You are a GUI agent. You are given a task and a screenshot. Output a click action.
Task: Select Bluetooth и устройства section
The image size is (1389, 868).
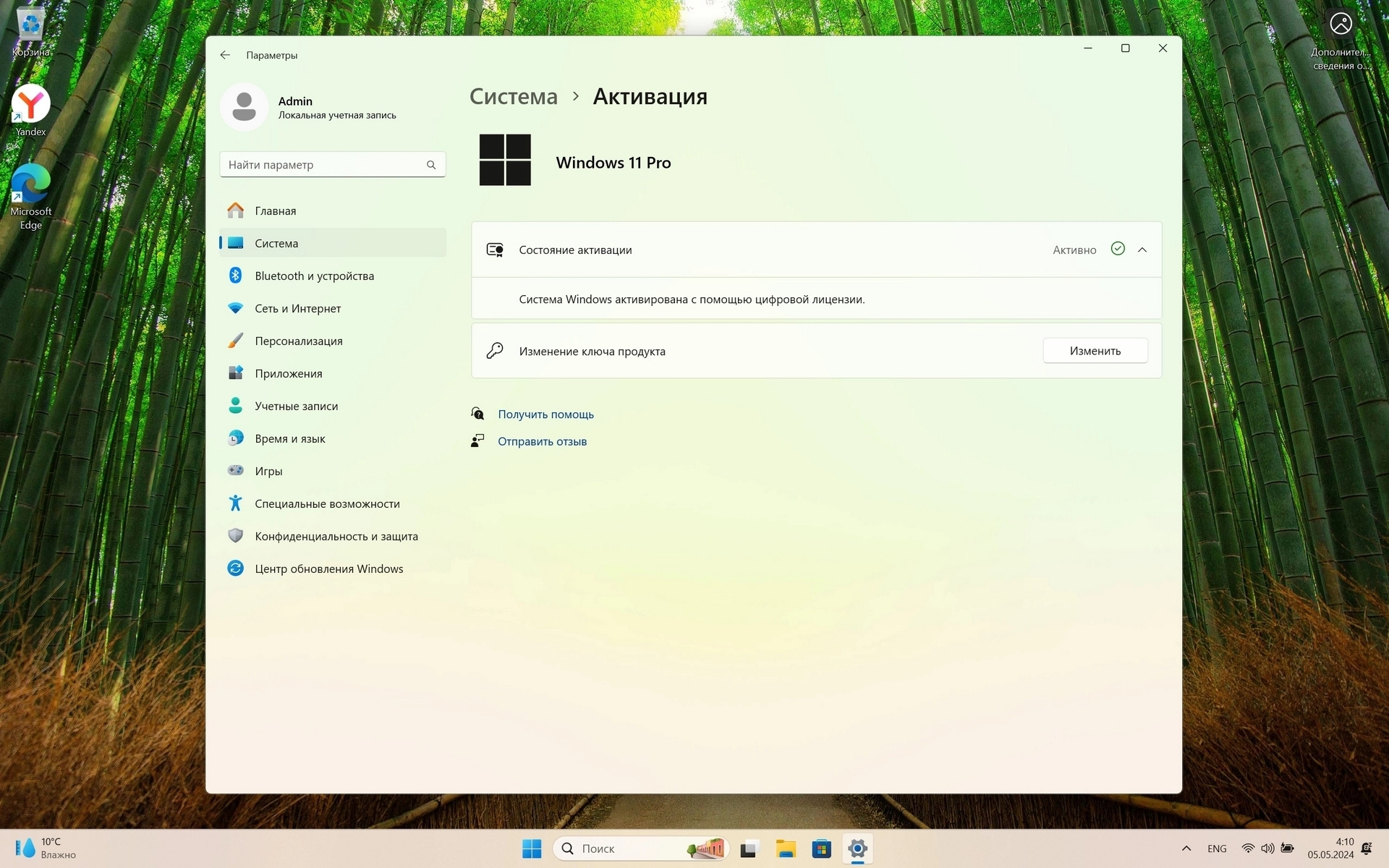[x=314, y=276]
